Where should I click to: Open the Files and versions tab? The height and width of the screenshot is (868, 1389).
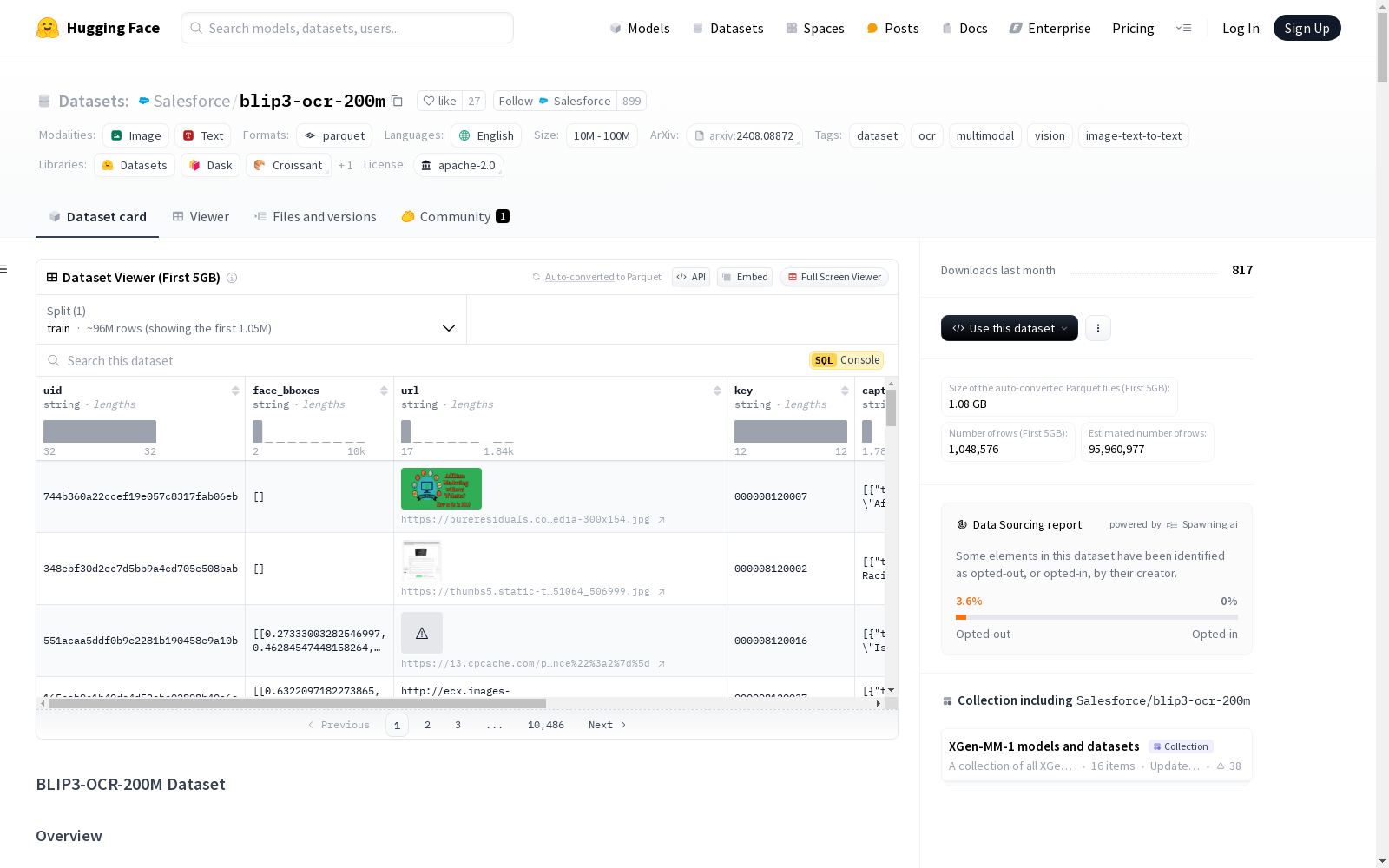tap(315, 217)
